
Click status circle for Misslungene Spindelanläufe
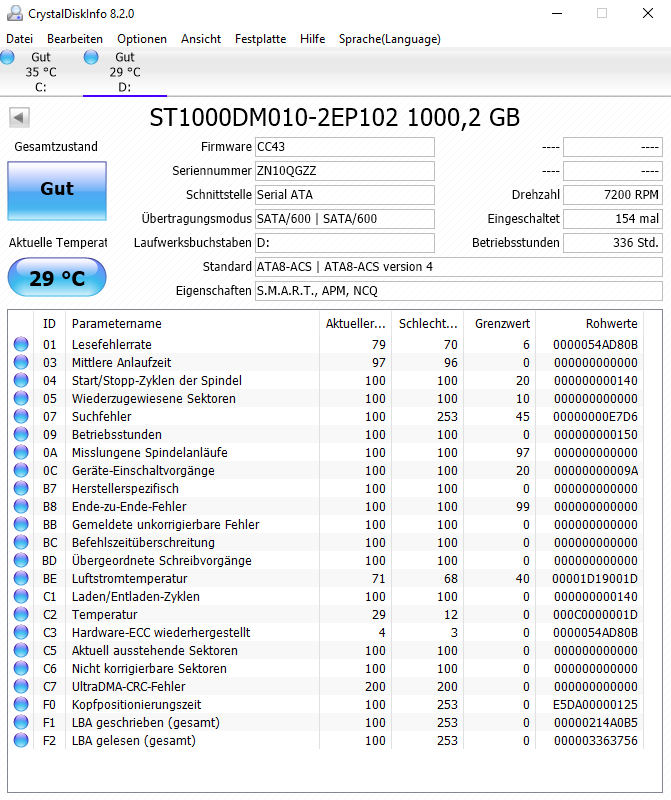coord(21,452)
